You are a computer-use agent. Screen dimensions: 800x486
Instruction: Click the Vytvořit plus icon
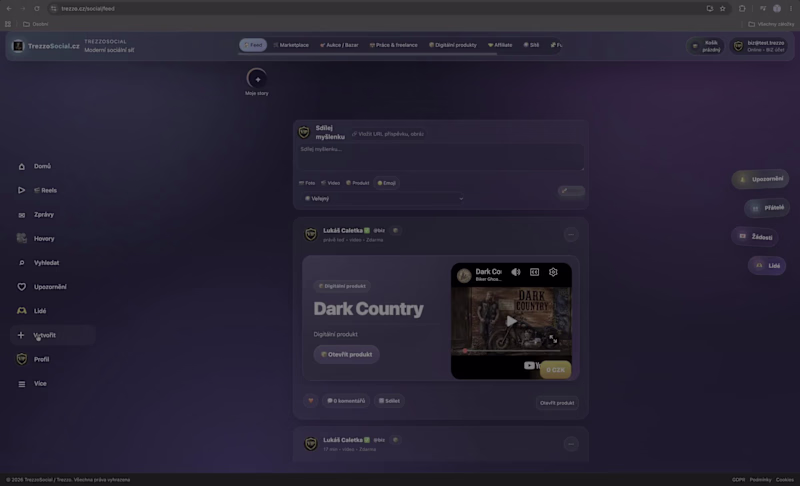point(21,335)
